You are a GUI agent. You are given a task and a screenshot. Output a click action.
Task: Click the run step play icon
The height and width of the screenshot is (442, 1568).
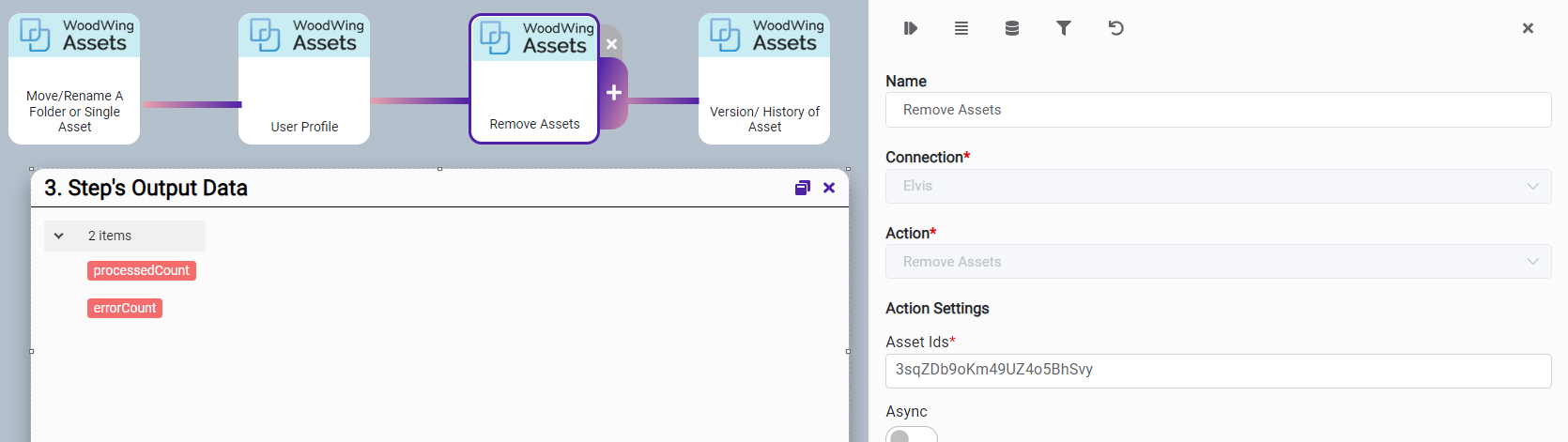910,28
